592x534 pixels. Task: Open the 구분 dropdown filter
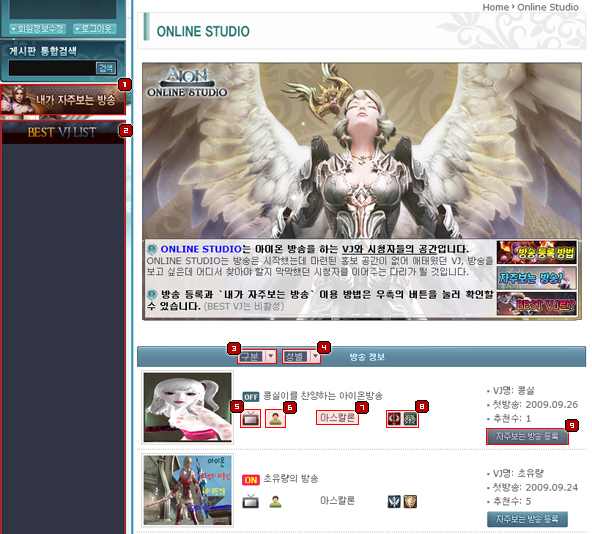coord(257,357)
